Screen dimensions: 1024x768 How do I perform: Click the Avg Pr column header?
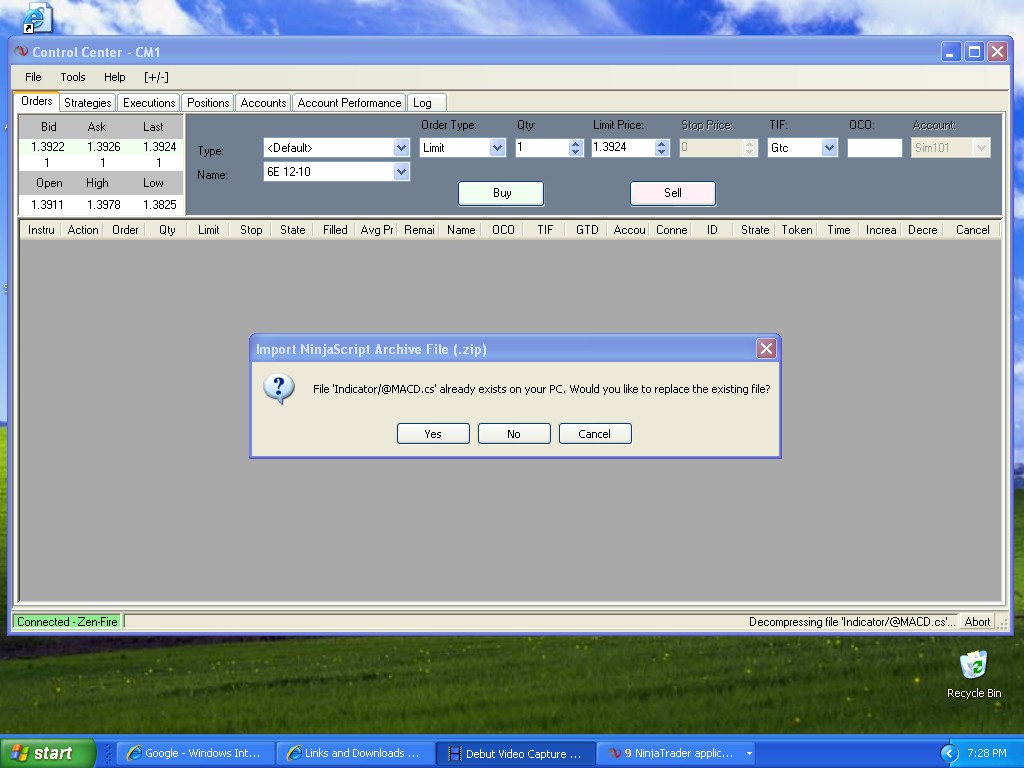click(x=377, y=230)
